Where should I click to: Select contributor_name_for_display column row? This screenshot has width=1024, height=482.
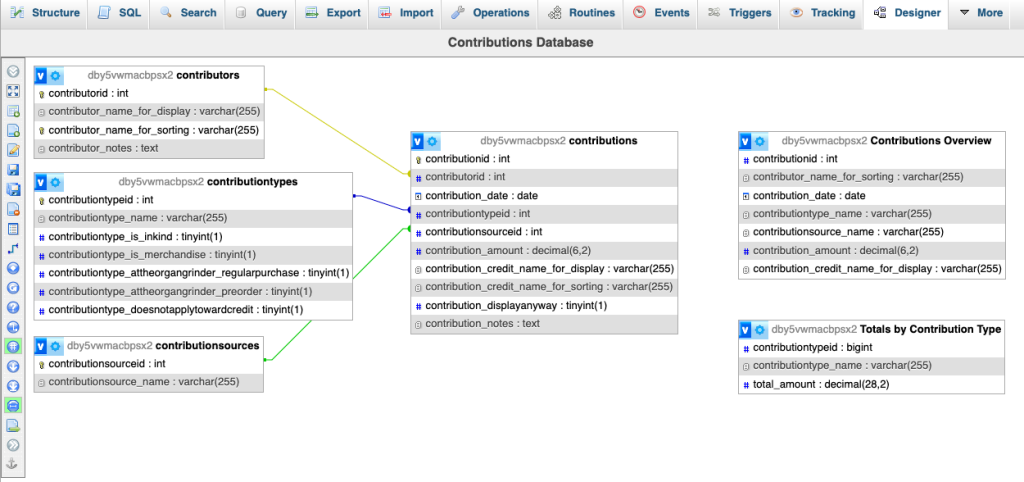[150, 112]
